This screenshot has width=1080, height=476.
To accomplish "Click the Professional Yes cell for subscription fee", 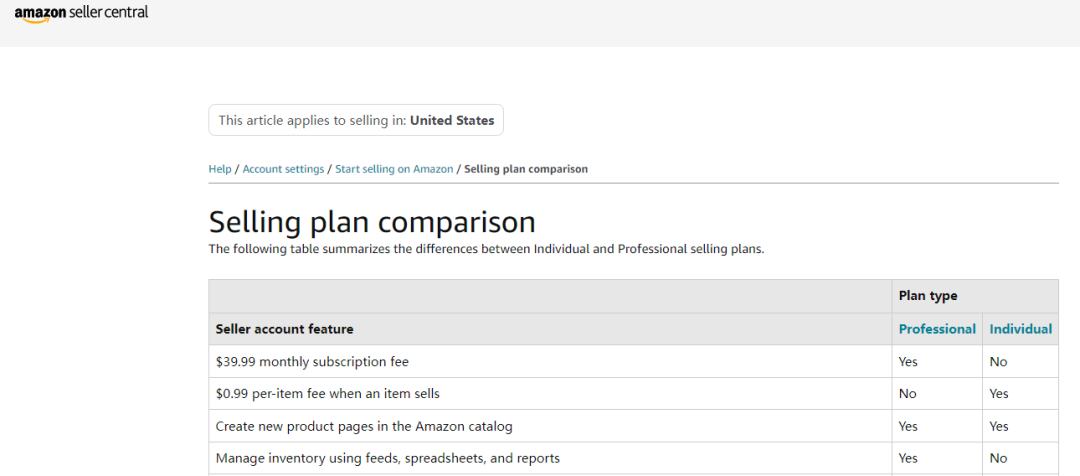I will click(x=937, y=362).
